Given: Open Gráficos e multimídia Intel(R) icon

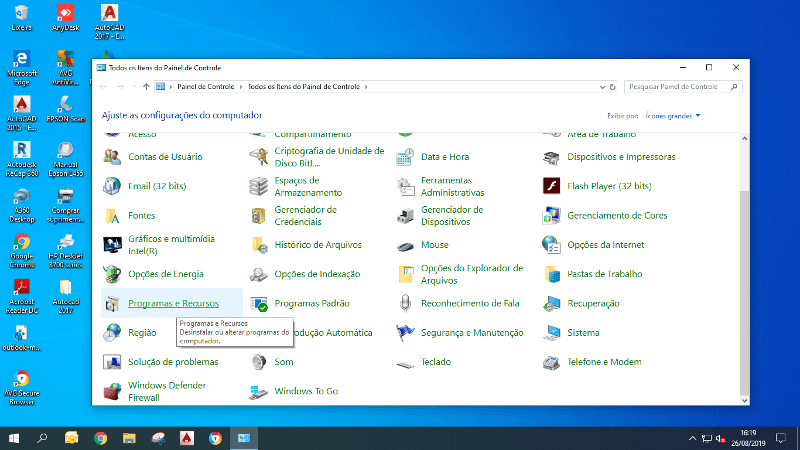Looking at the screenshot, I should tap(112, 245).
